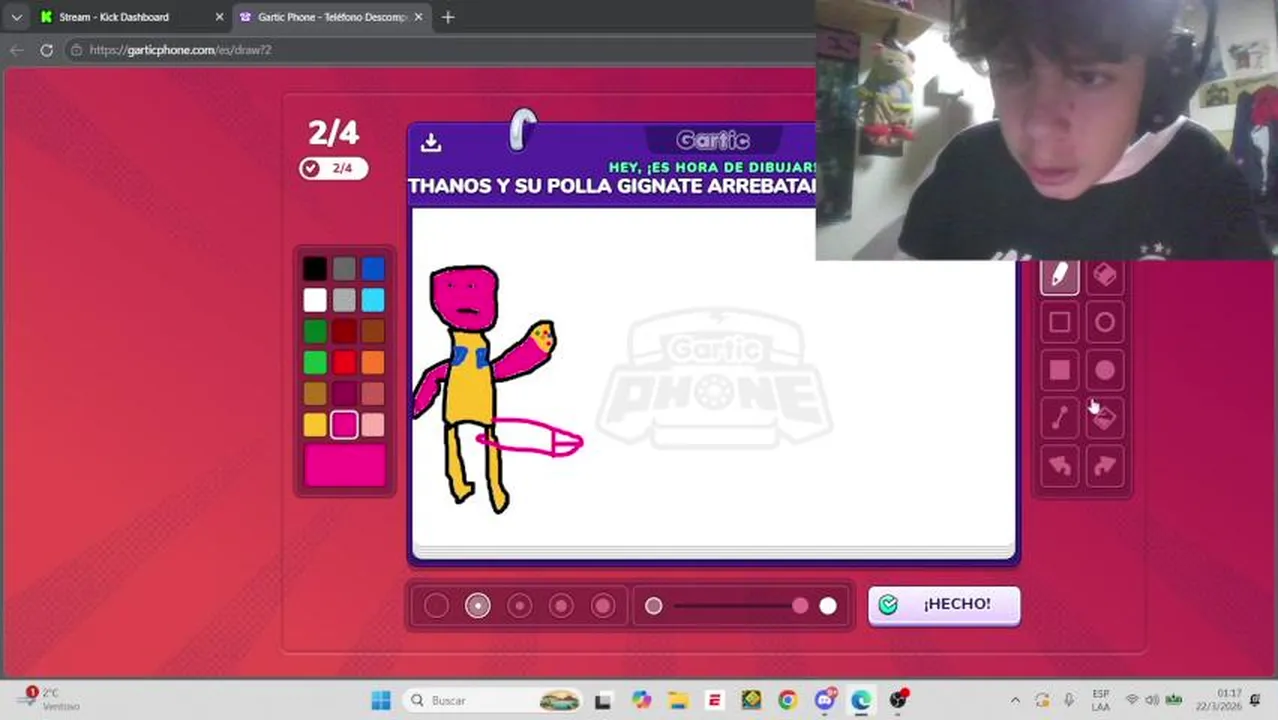
Task: Open the Windows Start menu
Action: [381, 700]
